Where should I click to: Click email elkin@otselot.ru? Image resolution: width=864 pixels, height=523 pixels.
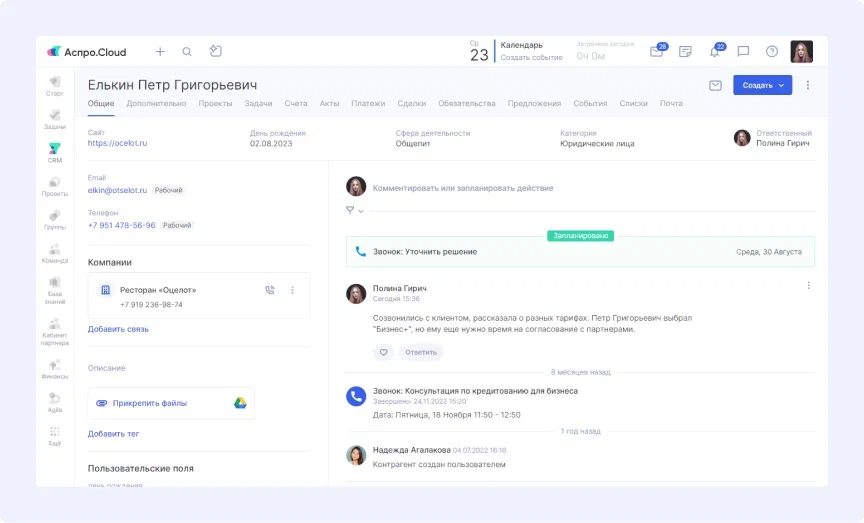coord(117,190)
